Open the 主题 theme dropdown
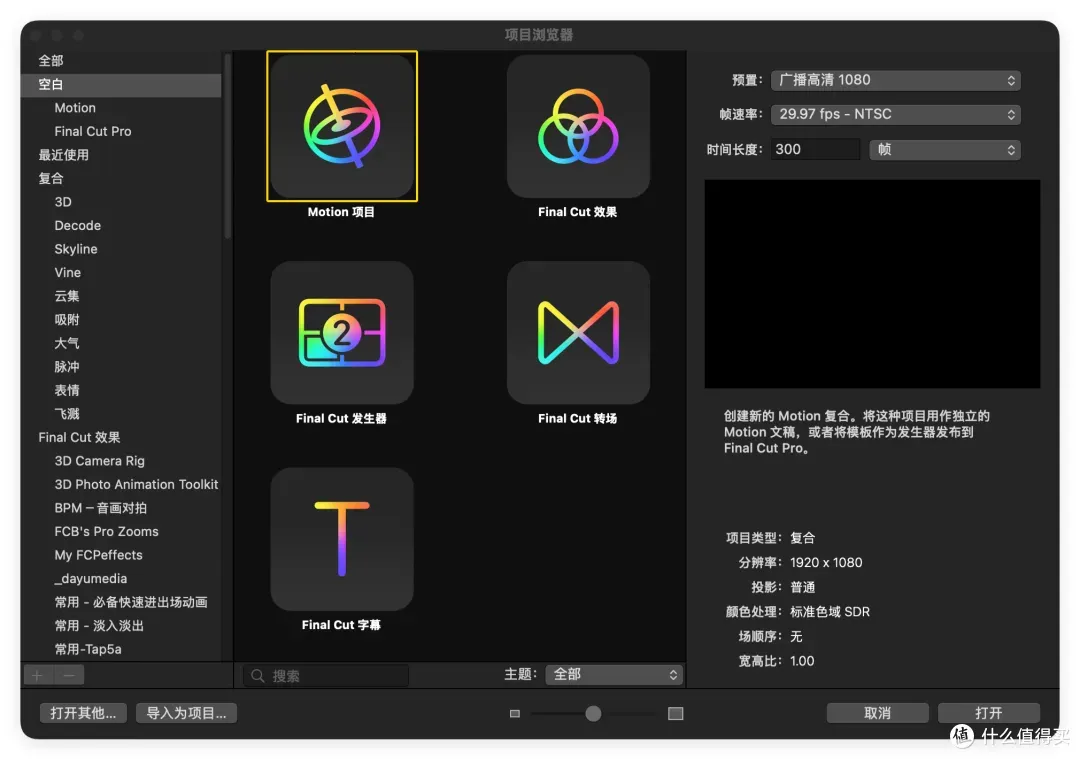Viewport: 1080px width, 759px height. click(614, 674)
